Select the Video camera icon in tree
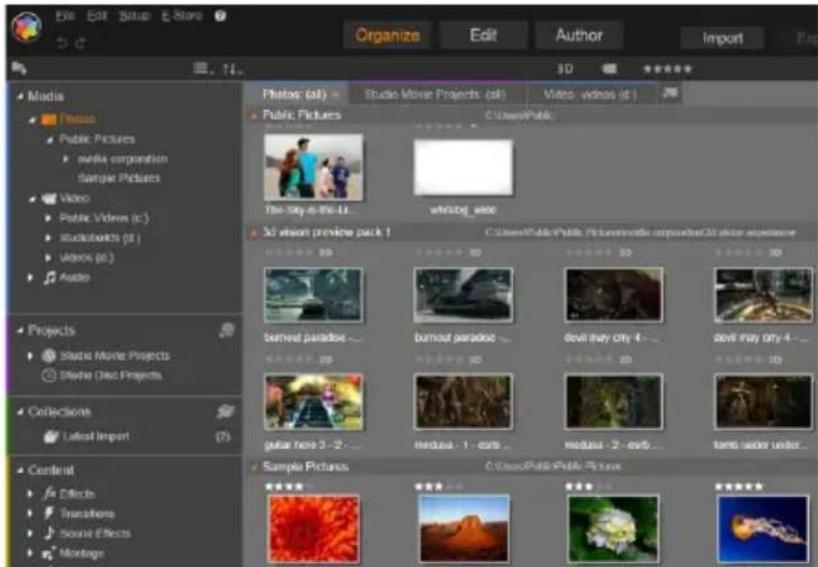Image resolution: width=818 pixels, height=567 pixels. (49, 199)
